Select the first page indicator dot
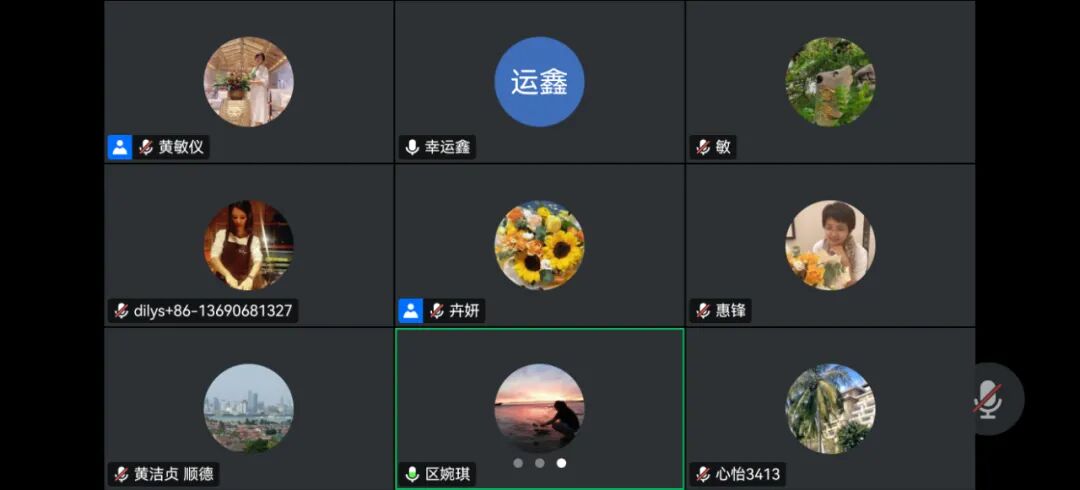Image resolution: width=1080 pixels, height=490 pixels. (518, 463)
